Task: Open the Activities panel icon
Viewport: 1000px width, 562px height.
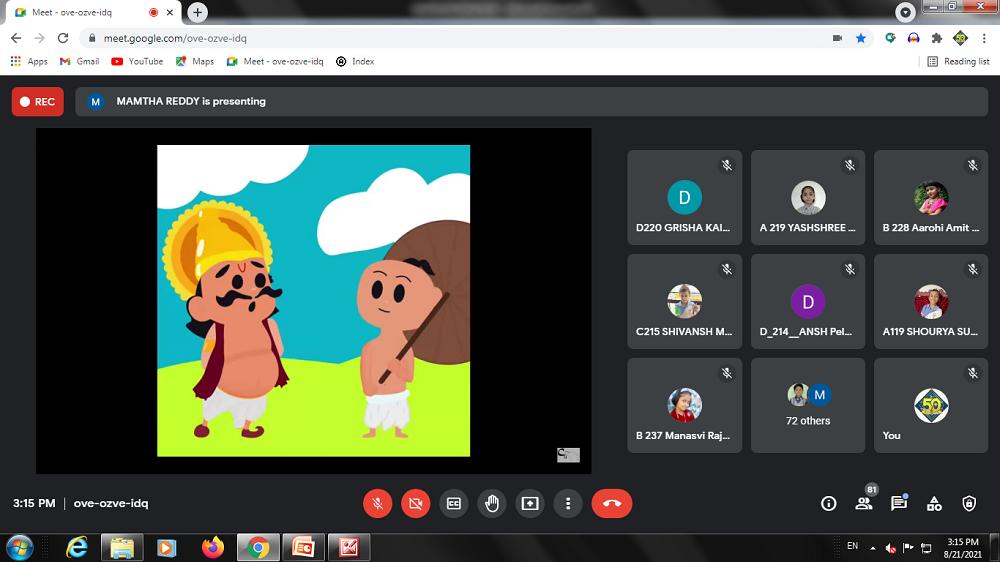Action: pyautogui.click(x=934, y=504)
